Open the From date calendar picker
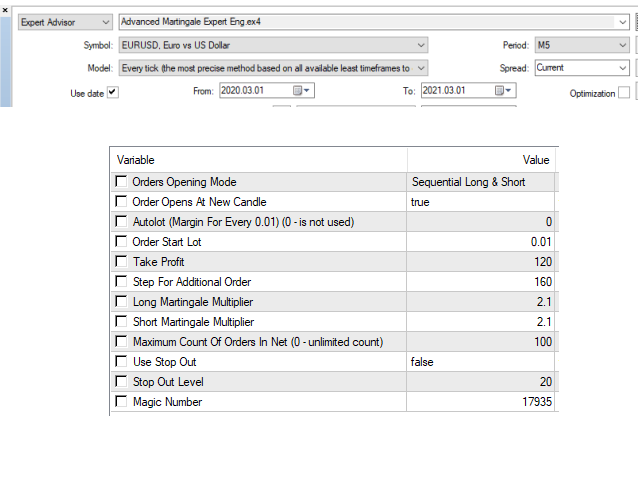Image resolution: width=640 pixels, height=480 pixels. tap(302, 91)
